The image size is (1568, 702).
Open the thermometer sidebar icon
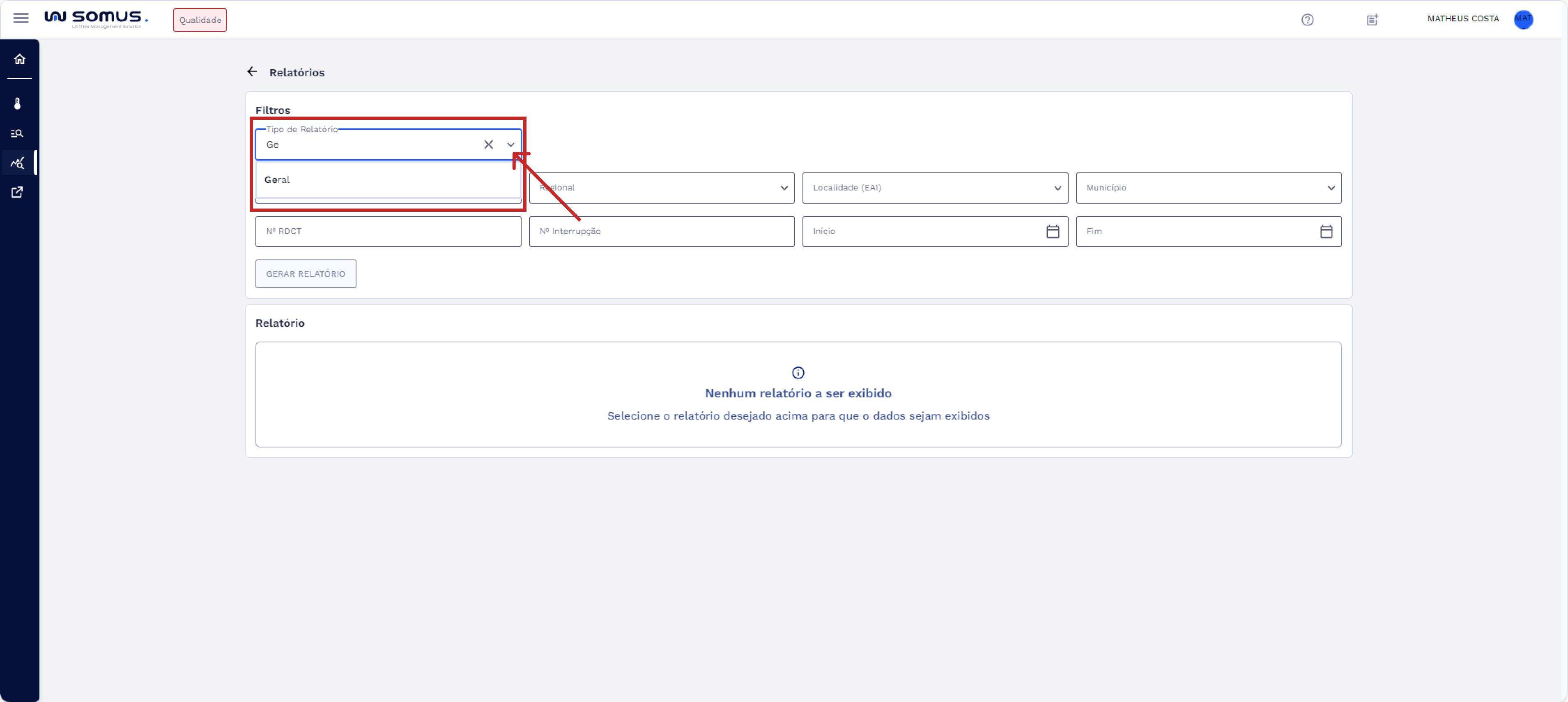click(x=18, y=103)
